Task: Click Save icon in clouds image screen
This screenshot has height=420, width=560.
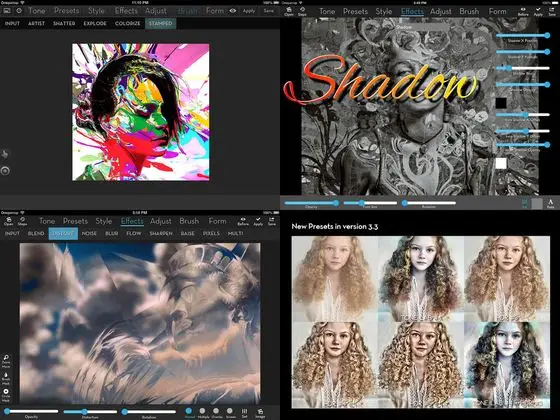Action: [272, 221]
